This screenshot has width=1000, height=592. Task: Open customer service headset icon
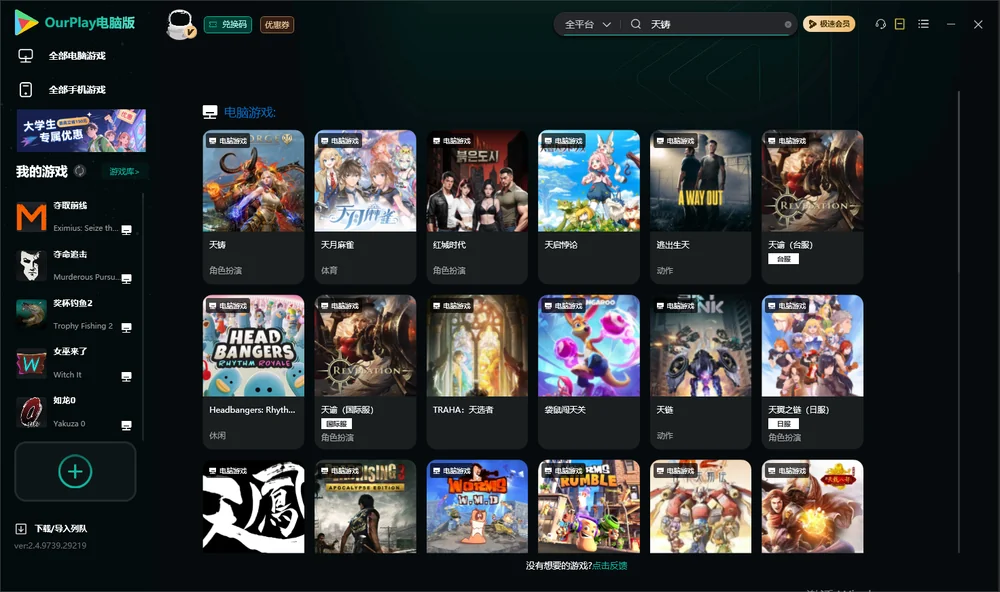881,24
